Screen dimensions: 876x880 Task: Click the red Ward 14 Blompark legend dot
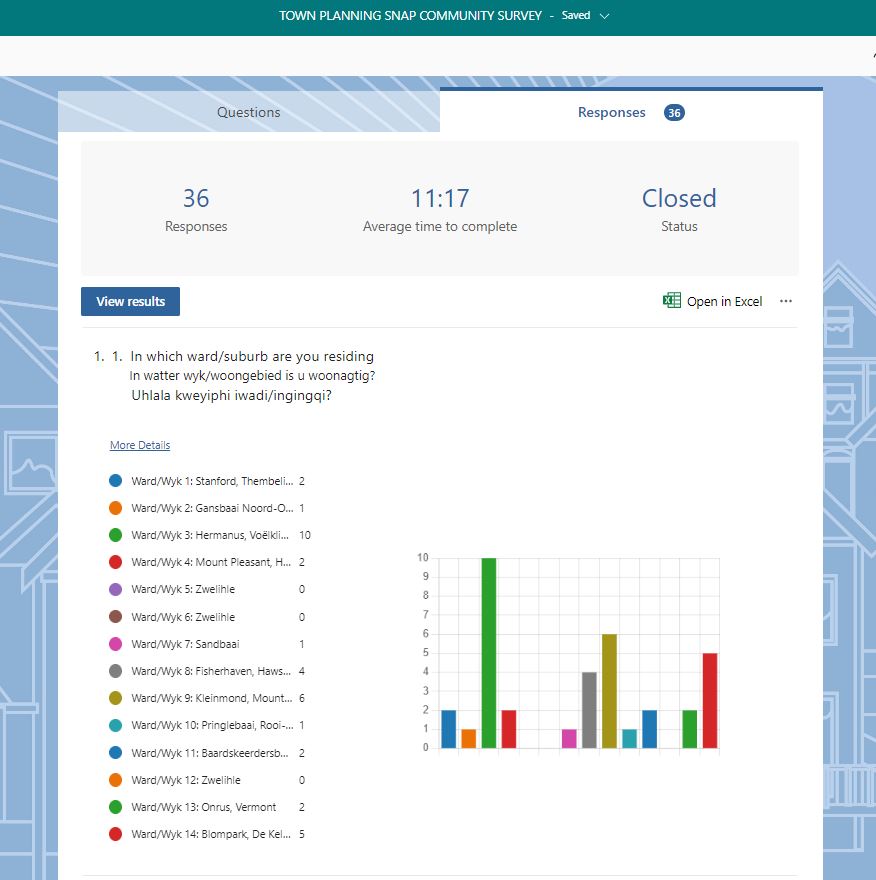(x=115, y=834)
